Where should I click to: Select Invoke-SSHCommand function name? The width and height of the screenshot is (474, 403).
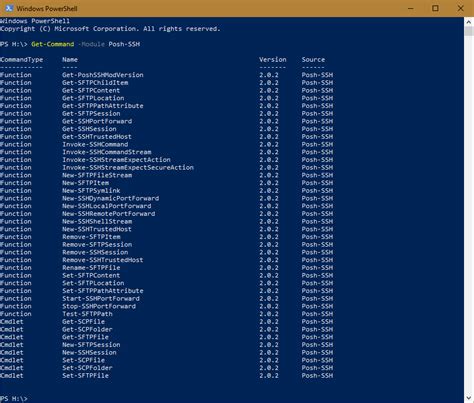[x=95, y=144]
